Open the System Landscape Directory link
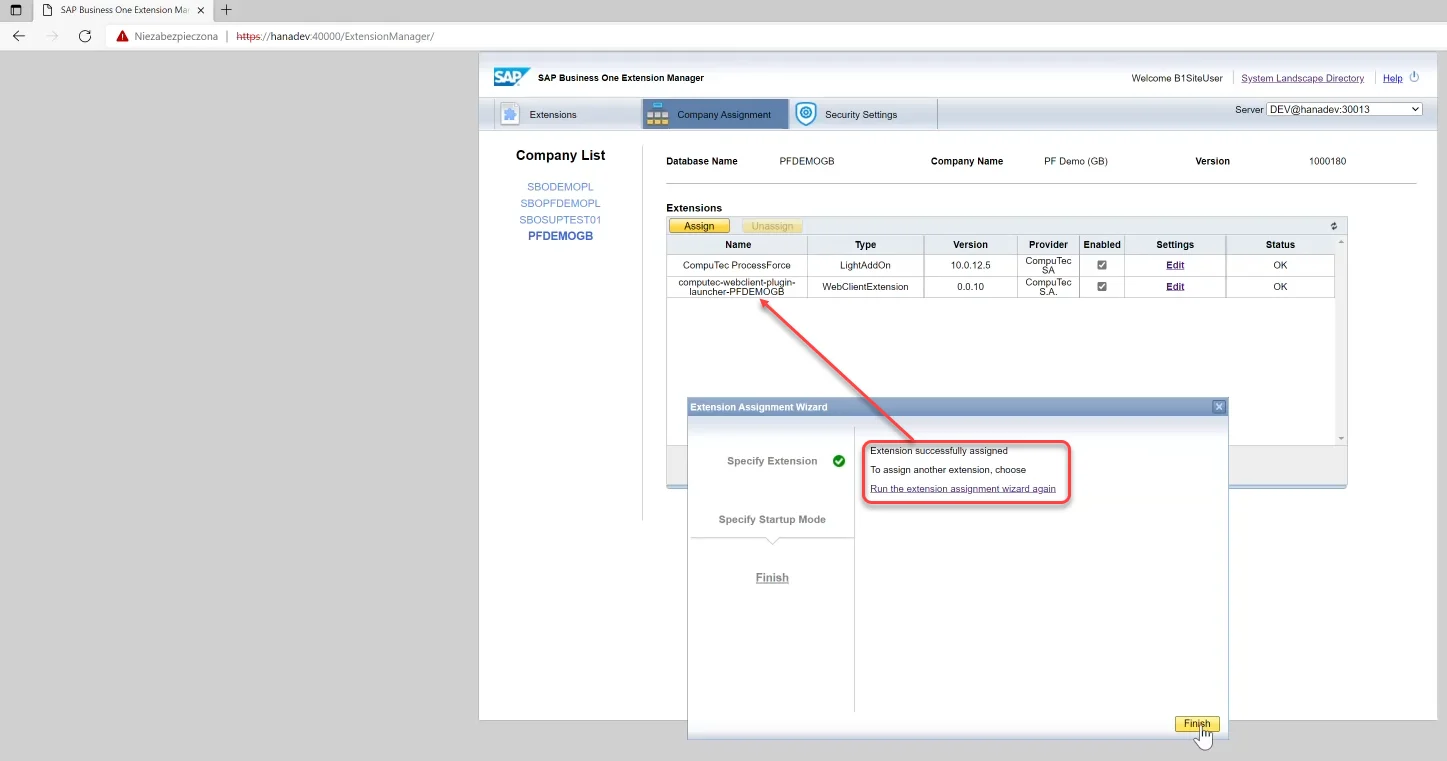The image size is (1447, 761). coord(1302,78)
